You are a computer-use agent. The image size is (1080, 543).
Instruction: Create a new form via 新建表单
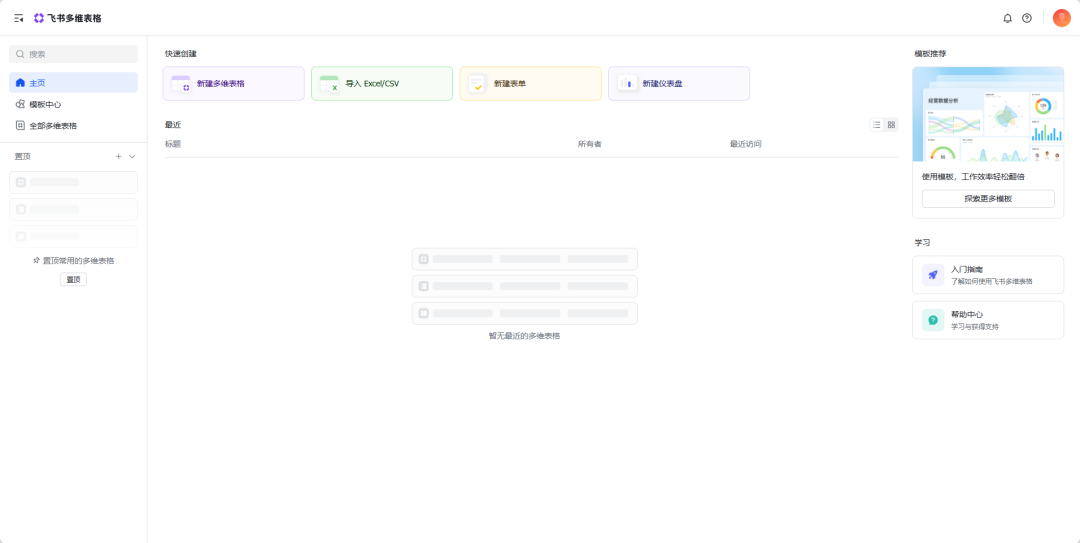coord(530,84)
